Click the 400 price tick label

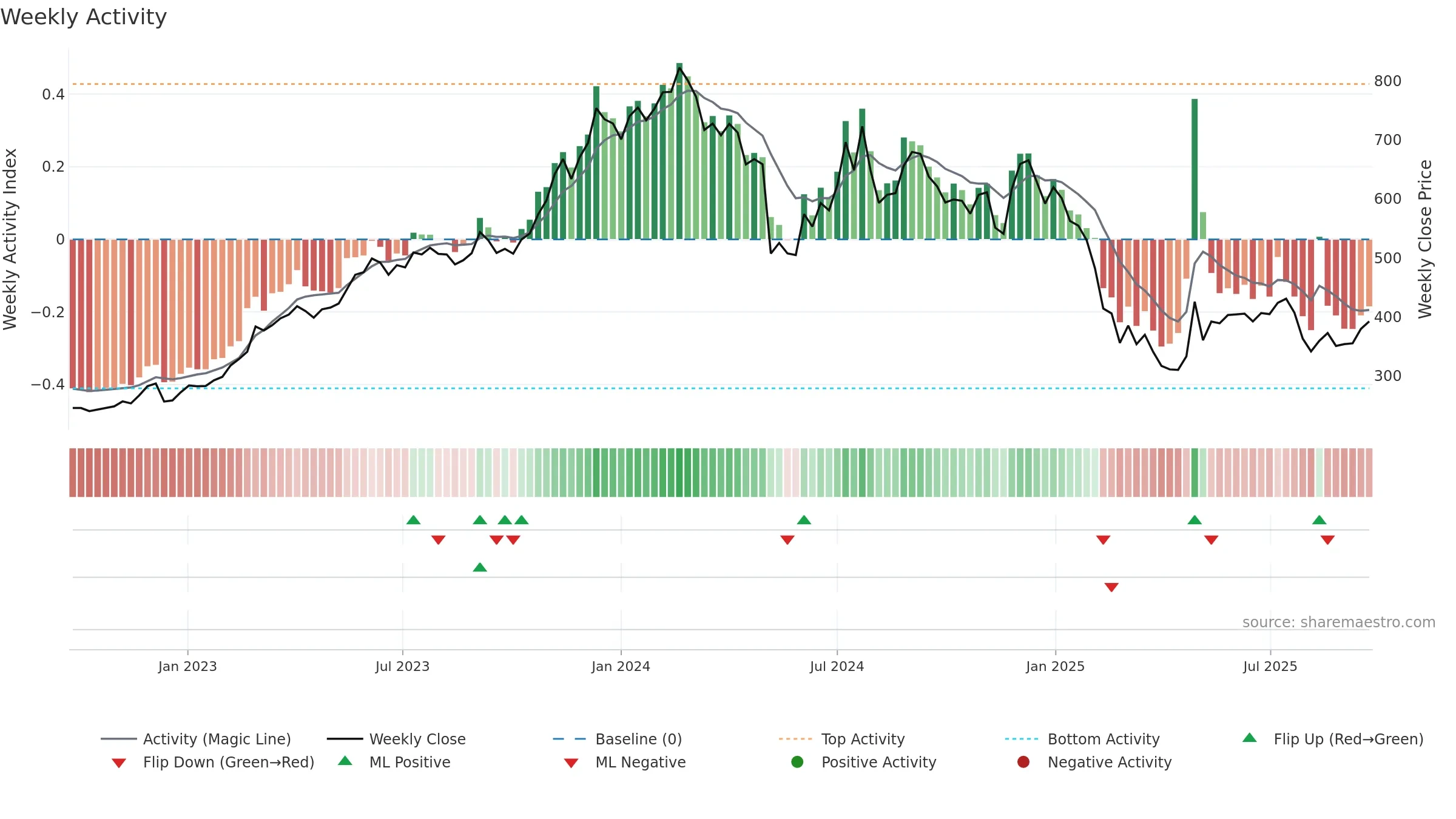[x=1388, y=317]
